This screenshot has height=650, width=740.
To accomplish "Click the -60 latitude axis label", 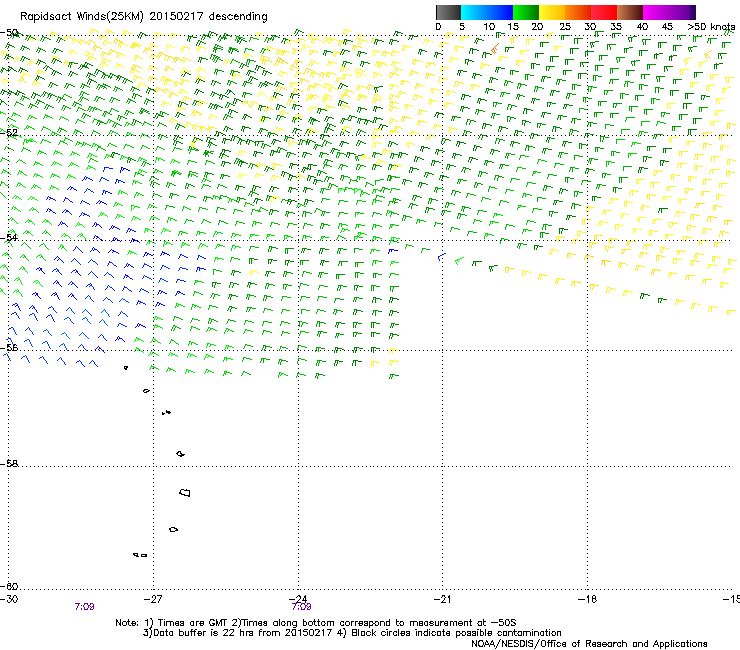I will tap(9, 586).
